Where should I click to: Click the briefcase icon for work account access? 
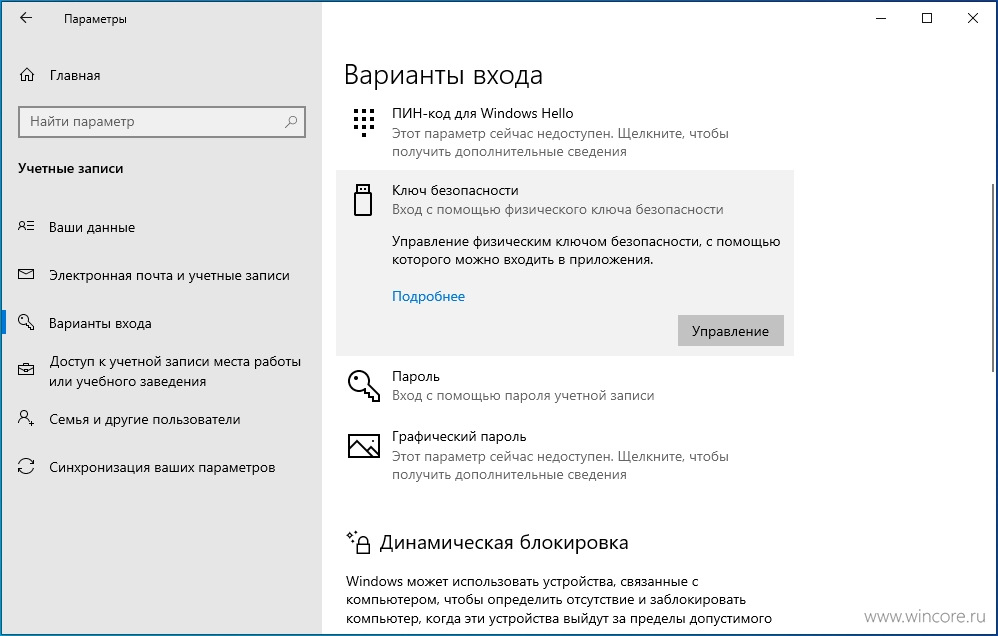[x=26, y=369]
